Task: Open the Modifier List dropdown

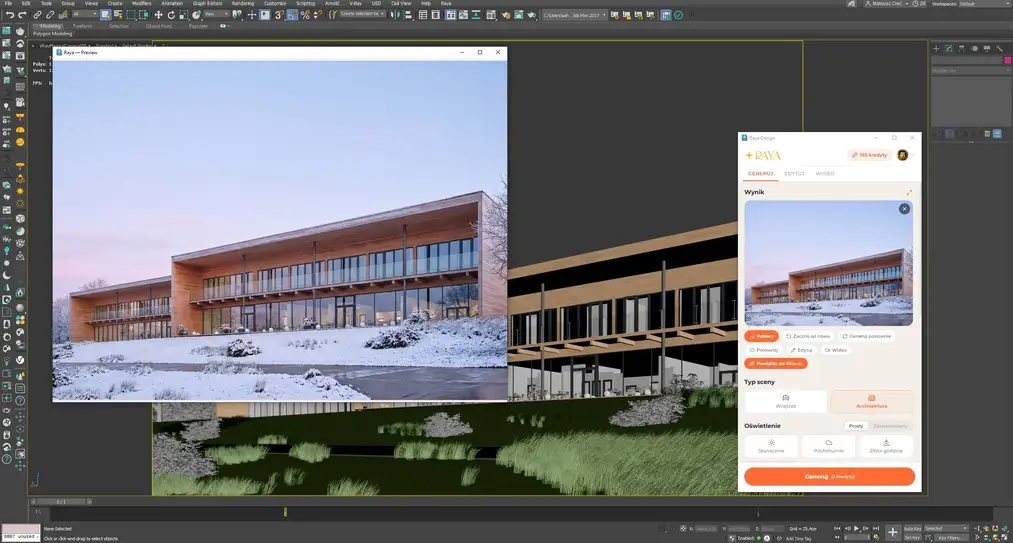Action: (971, 70)
